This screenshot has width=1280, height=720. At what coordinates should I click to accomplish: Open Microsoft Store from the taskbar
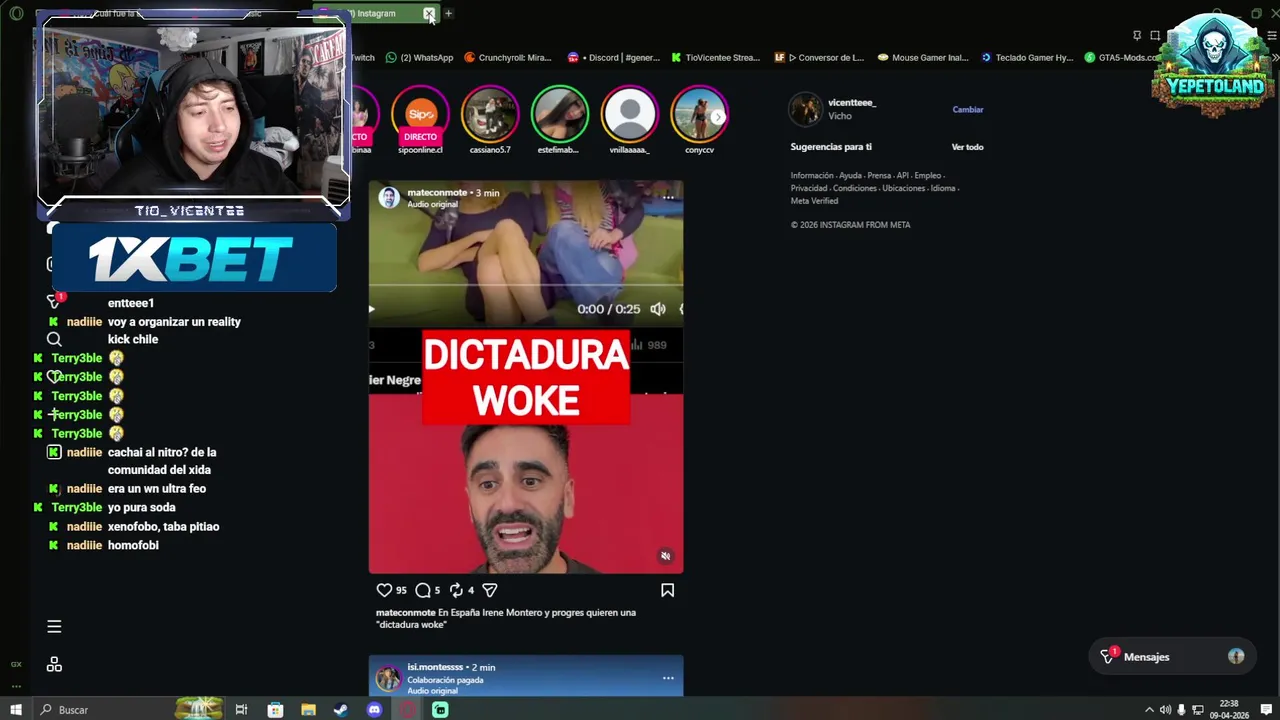point(275,709)
